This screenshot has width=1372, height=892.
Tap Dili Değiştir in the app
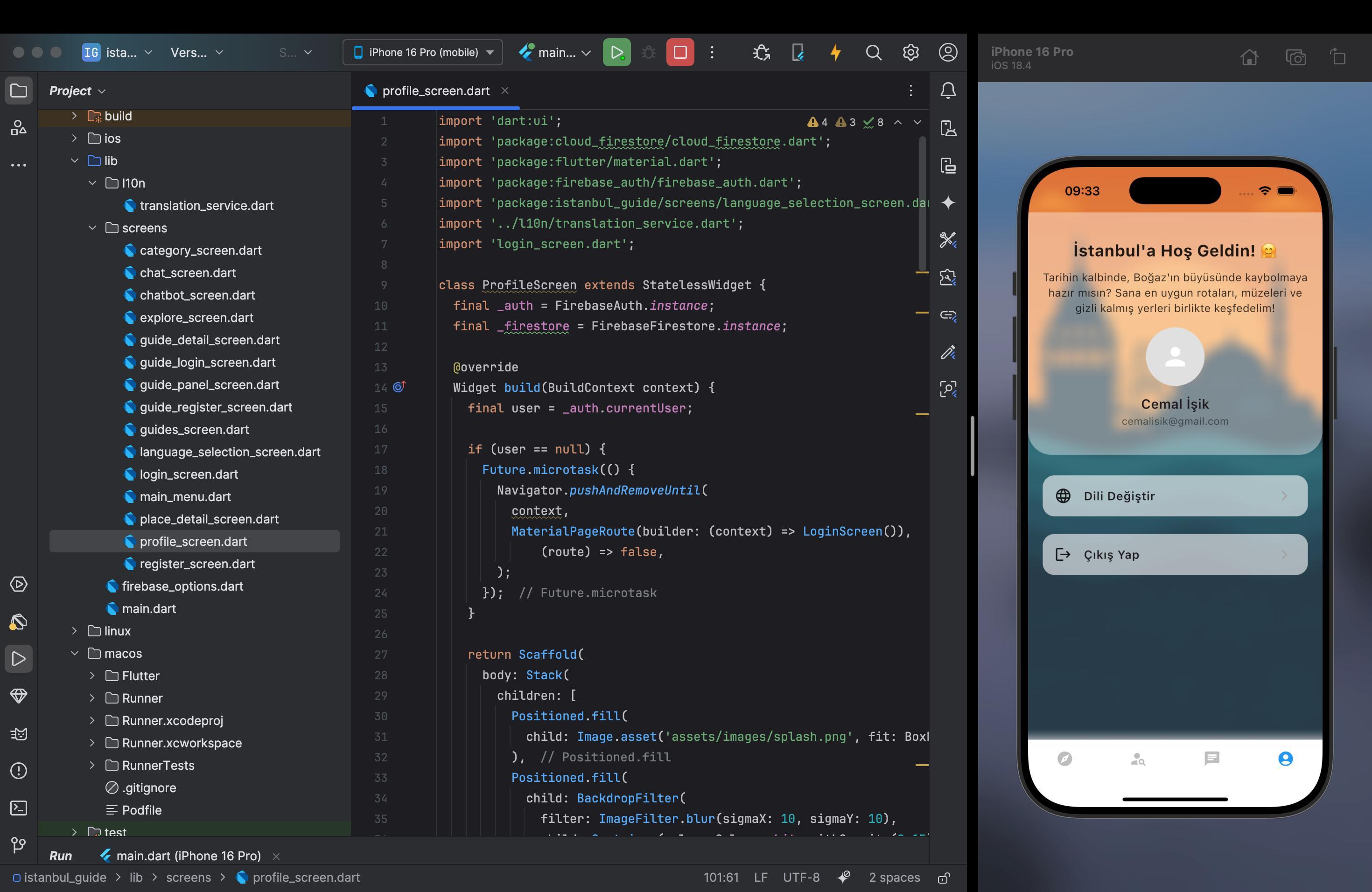pos(1175,496)
